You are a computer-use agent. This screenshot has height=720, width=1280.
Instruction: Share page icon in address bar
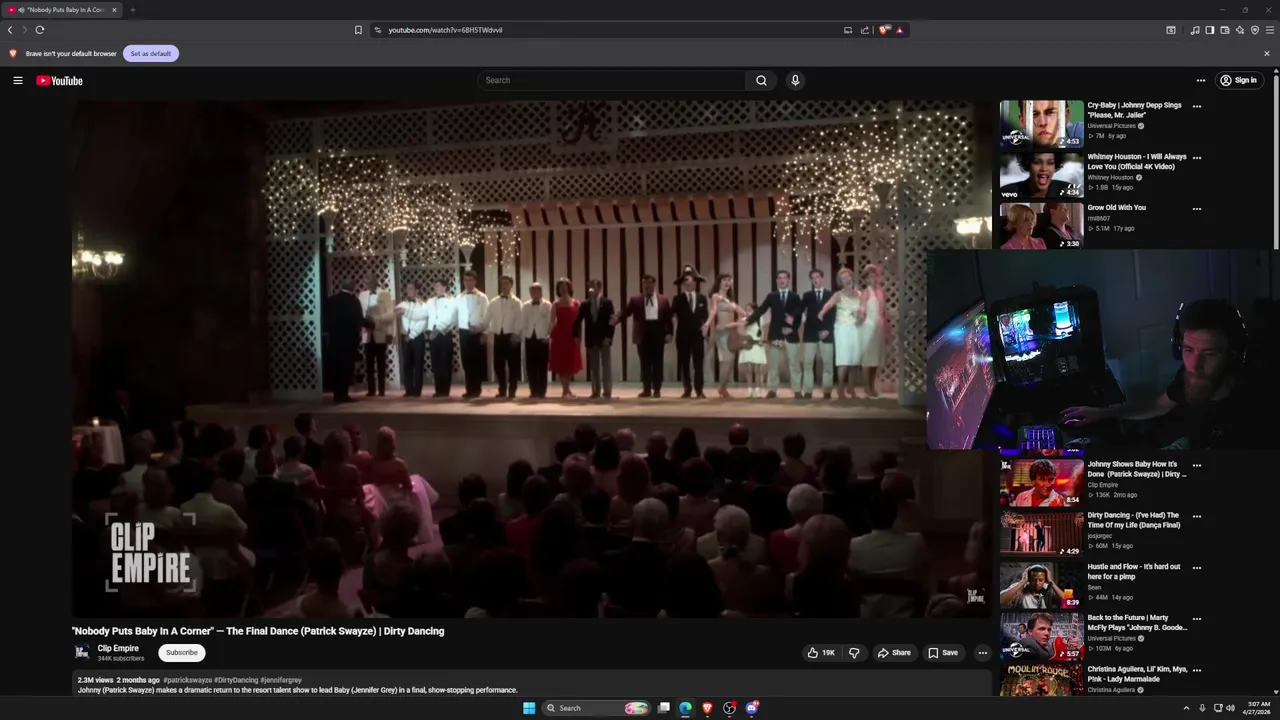pyautogui.click(x=864, y=30)
